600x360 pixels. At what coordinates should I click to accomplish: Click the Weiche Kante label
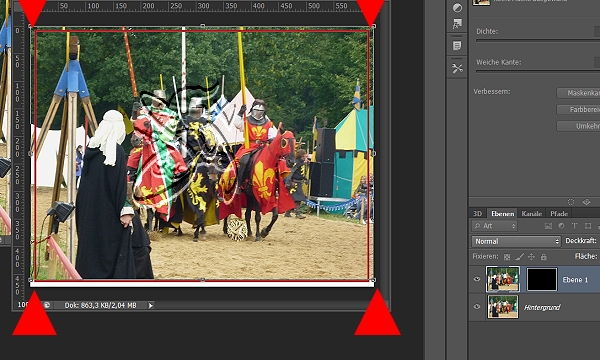point(498,62)
